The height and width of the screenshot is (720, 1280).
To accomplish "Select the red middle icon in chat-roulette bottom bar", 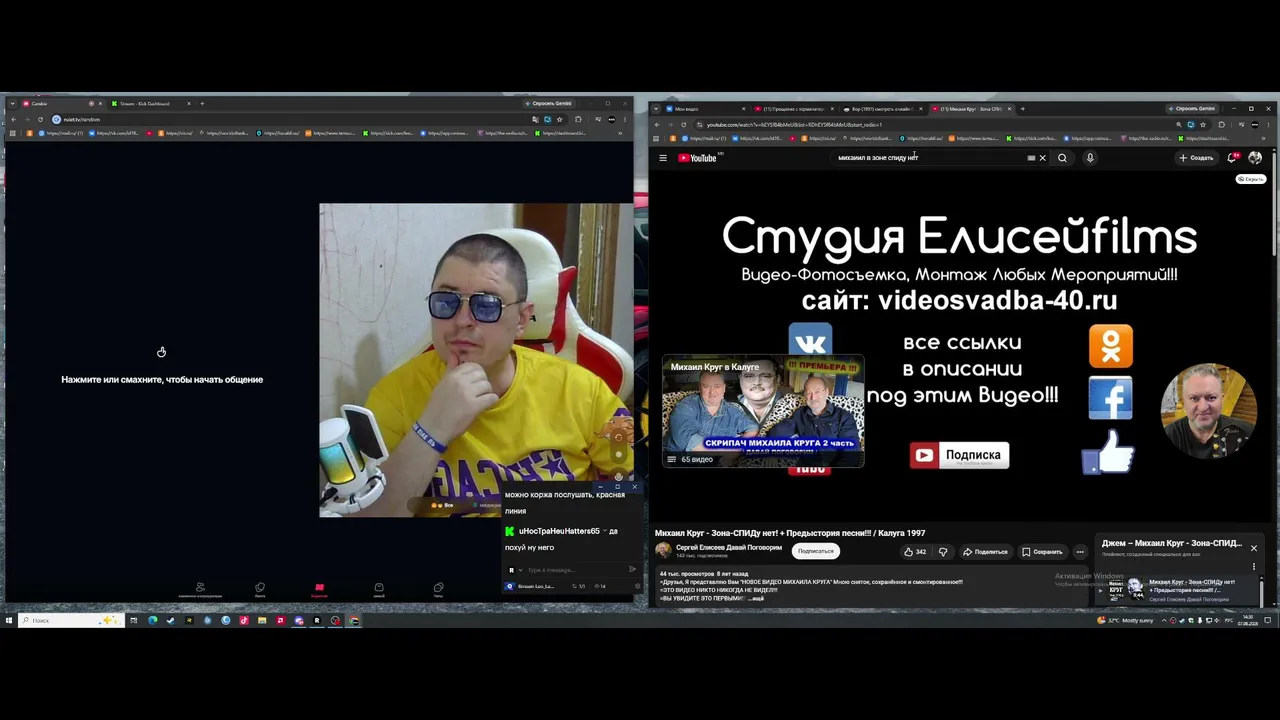I will click(319, 589).
